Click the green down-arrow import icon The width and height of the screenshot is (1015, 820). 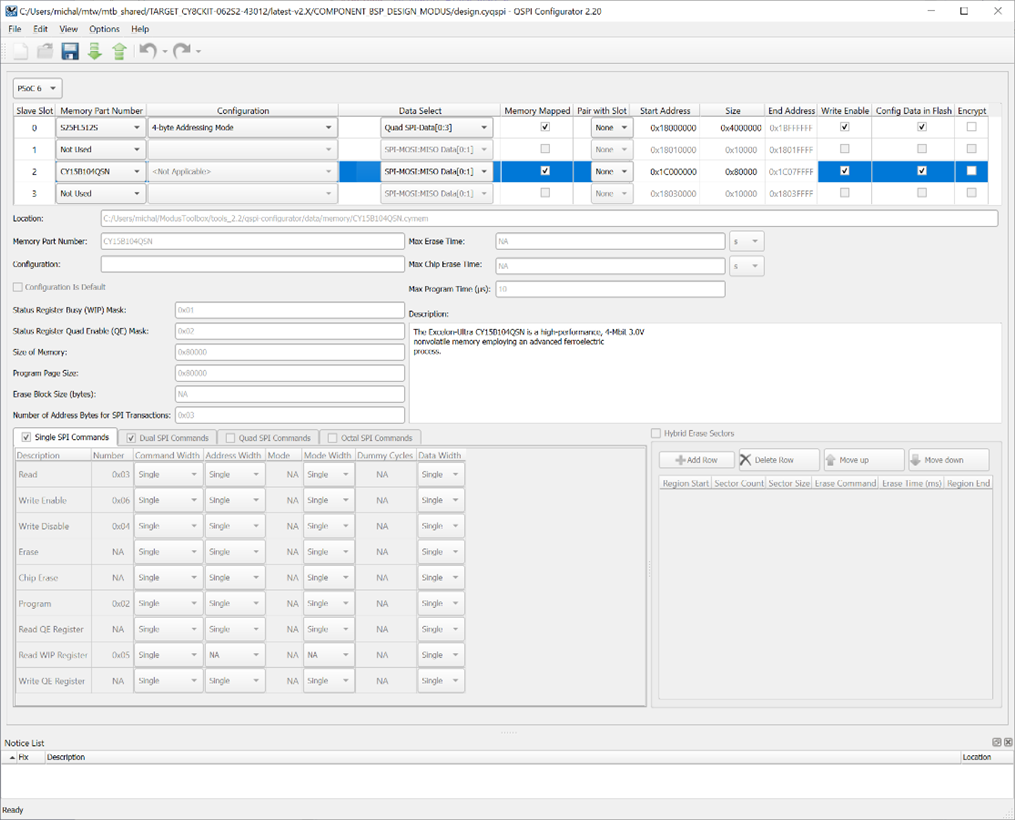point(95,51)
